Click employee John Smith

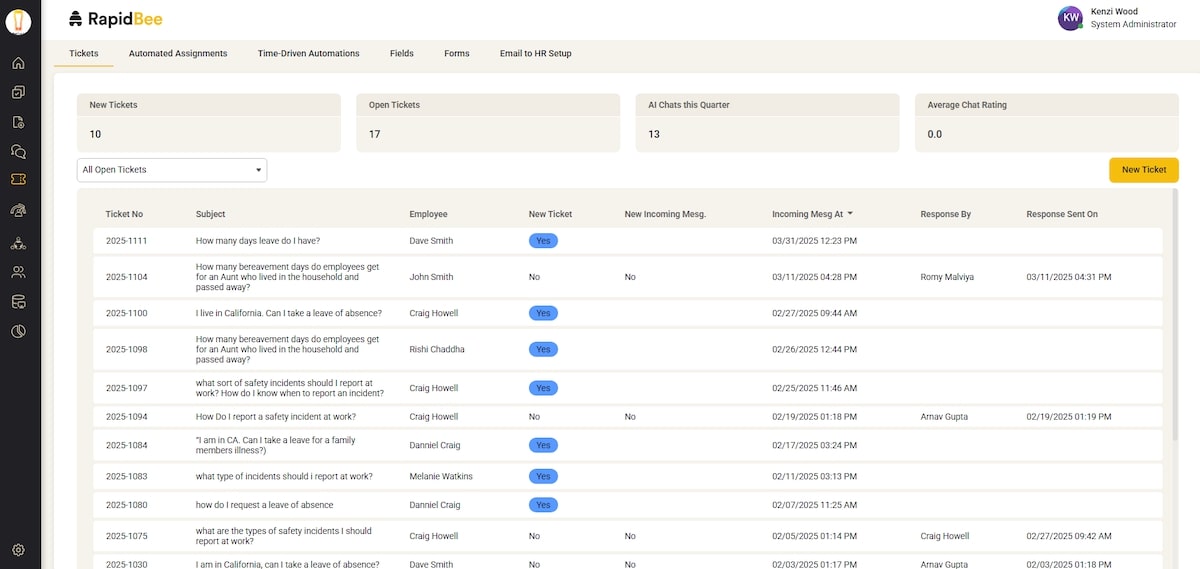click(x=431, y=277)
